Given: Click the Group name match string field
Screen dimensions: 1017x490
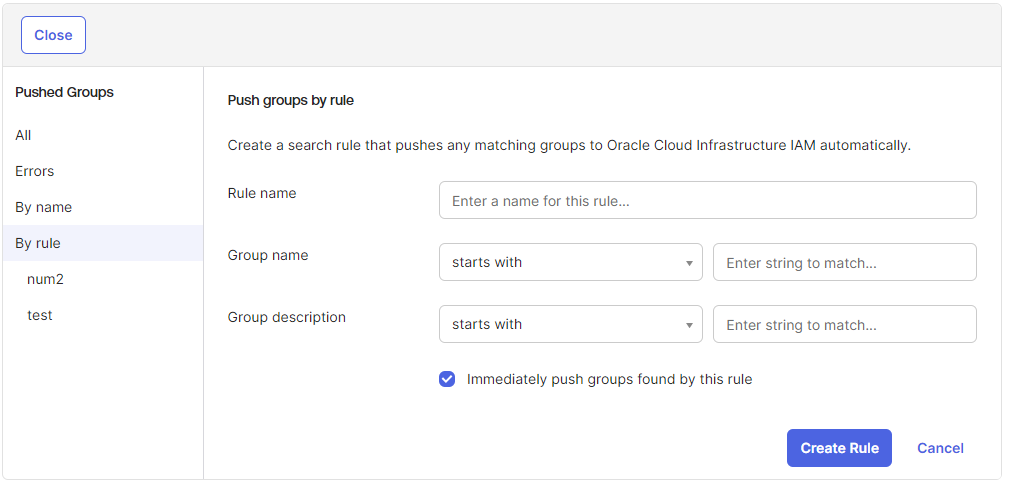Looking at the screenshot, I should (844, 262).
